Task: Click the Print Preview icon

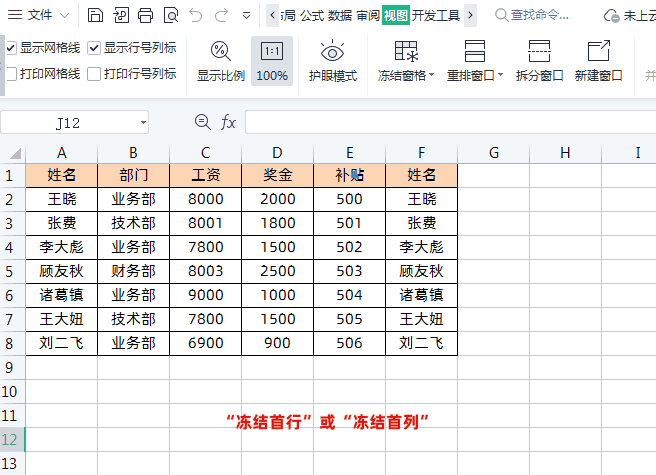Action: click(171, 15)
